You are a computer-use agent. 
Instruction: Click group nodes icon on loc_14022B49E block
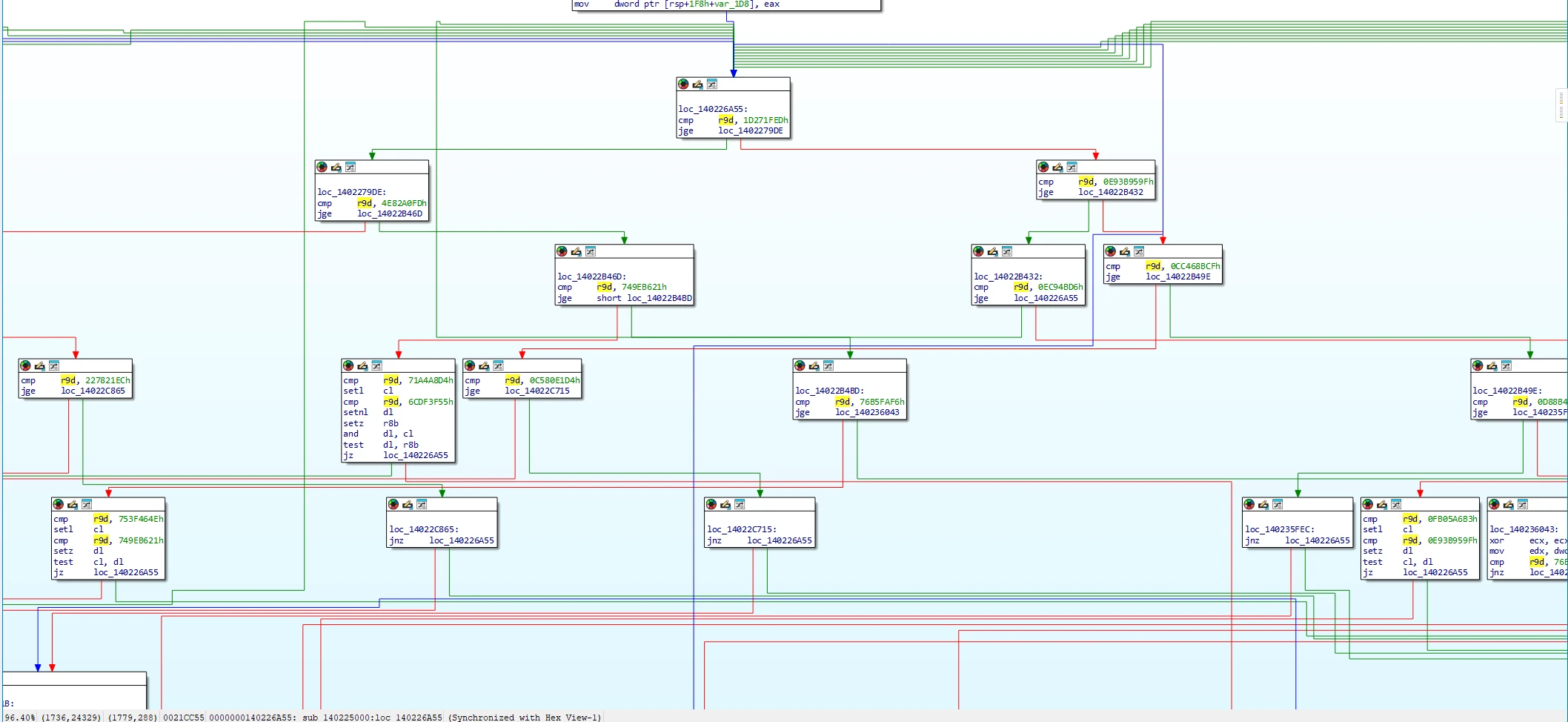tap(1506, 365)
